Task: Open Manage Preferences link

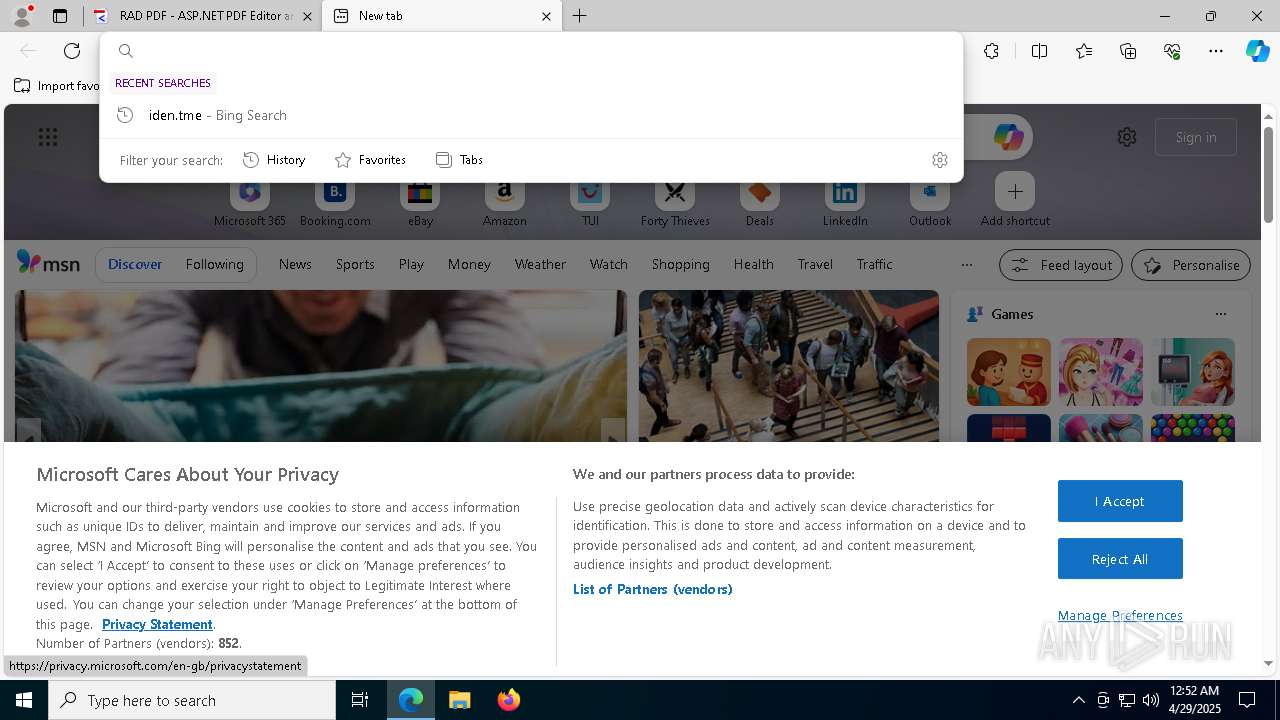Action: click(x=1120, y=615)
